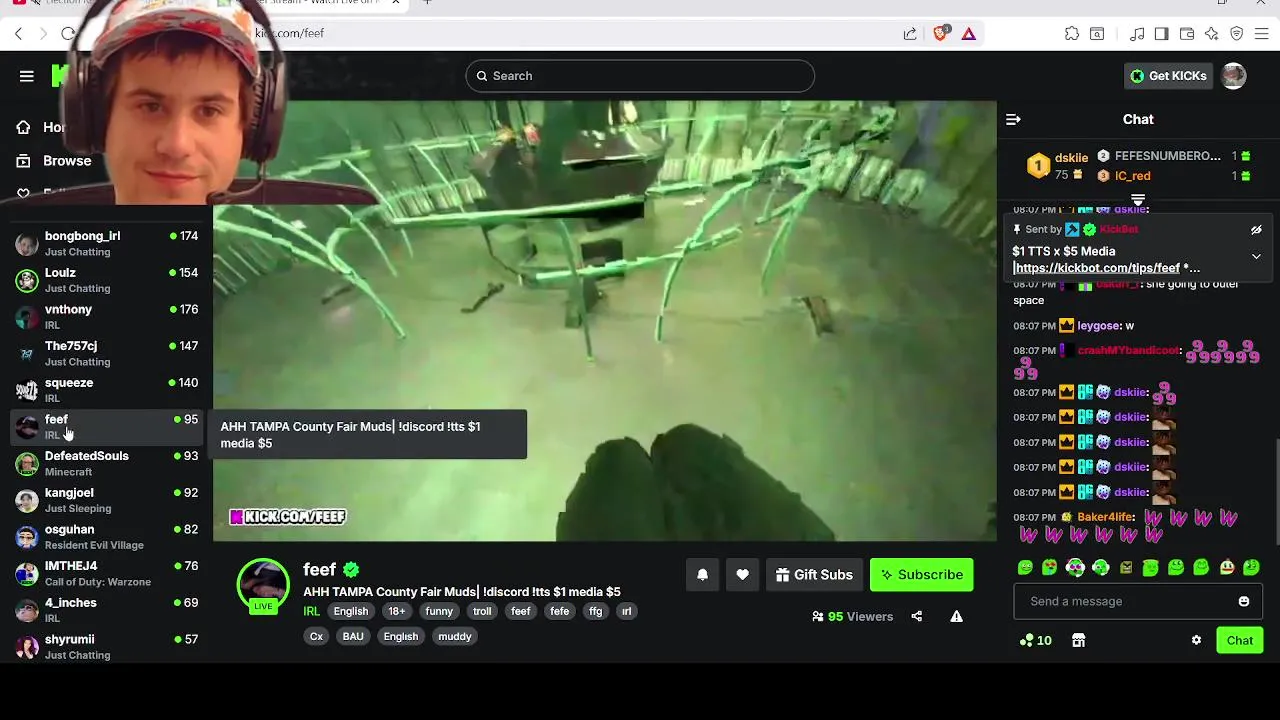Open squeeze channel in sidebar
Viewport: 1280px width, 720px height.
106,391
